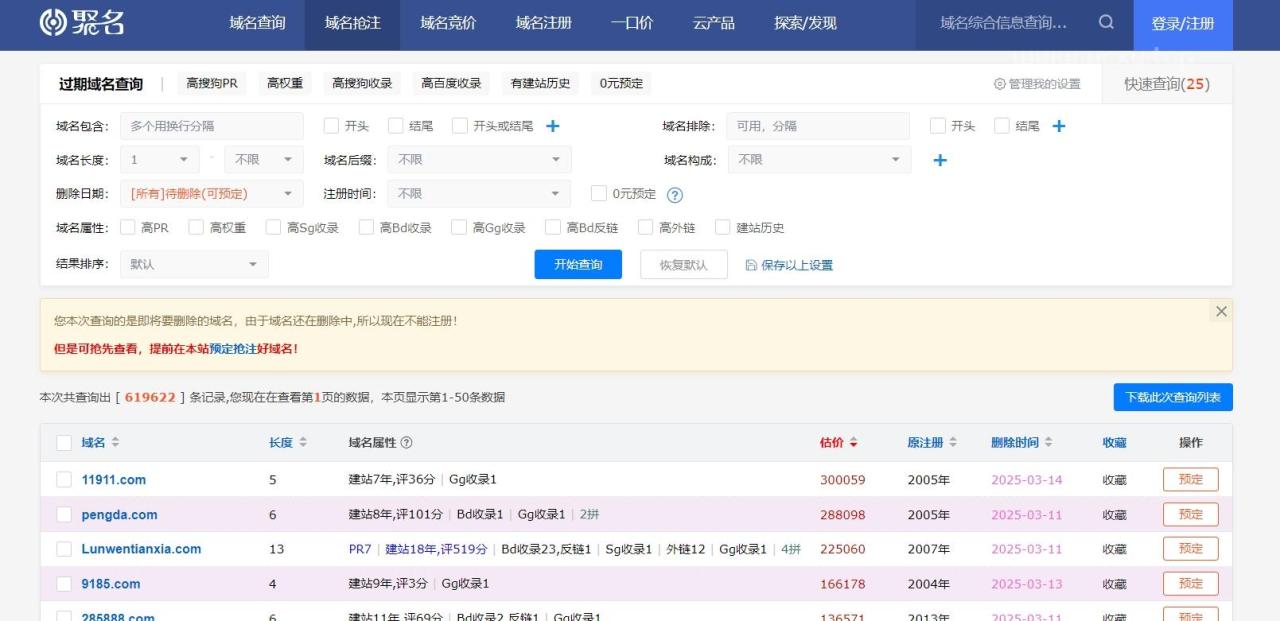Sort by 原注册 column arrows

coord(953,442)
